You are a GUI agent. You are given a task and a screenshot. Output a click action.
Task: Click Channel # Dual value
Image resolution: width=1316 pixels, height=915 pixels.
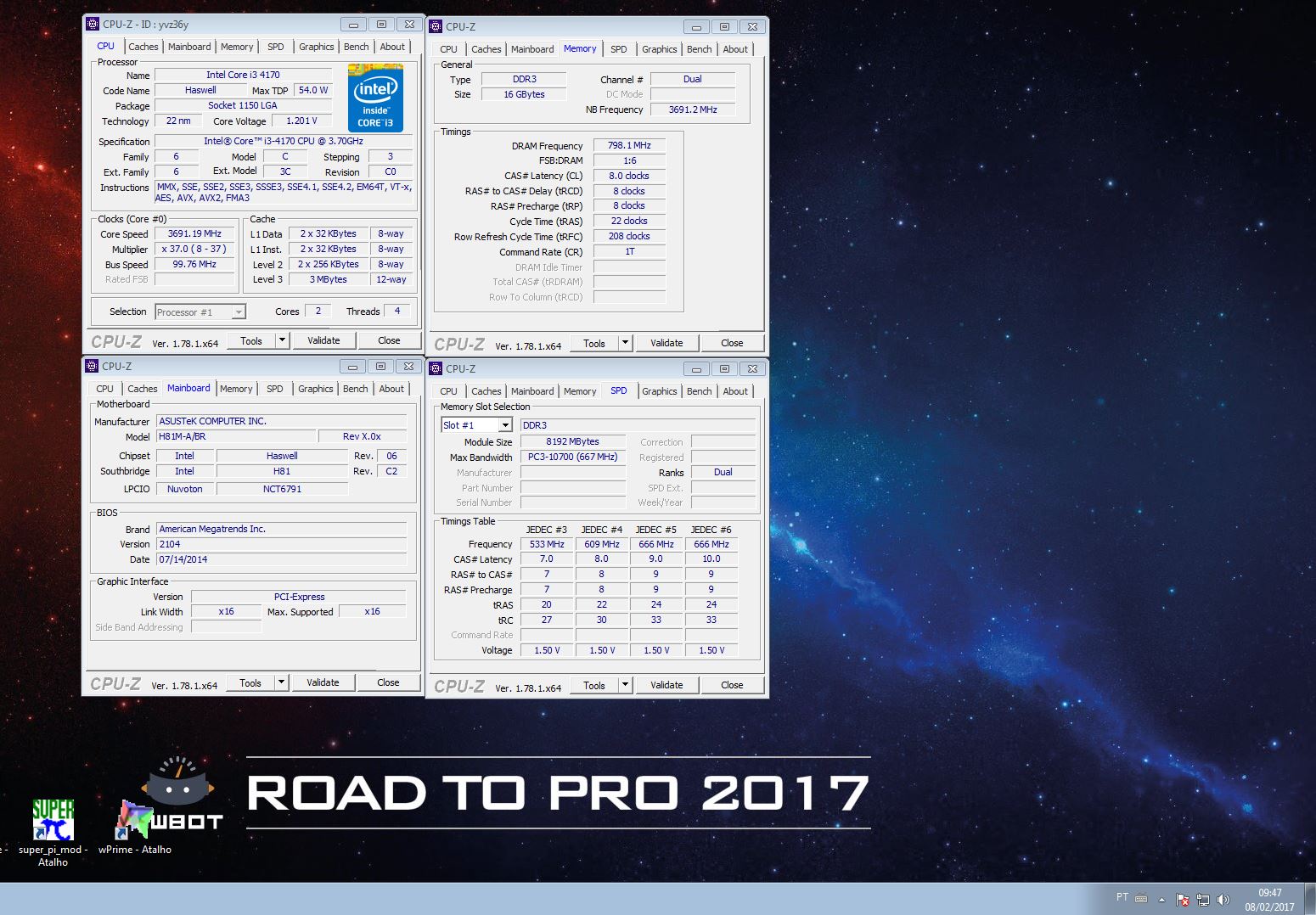pyautogui.click(x=693, y=79)
